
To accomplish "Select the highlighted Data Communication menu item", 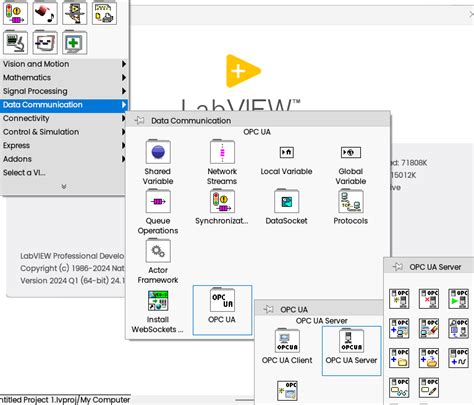I will point(64,105).
